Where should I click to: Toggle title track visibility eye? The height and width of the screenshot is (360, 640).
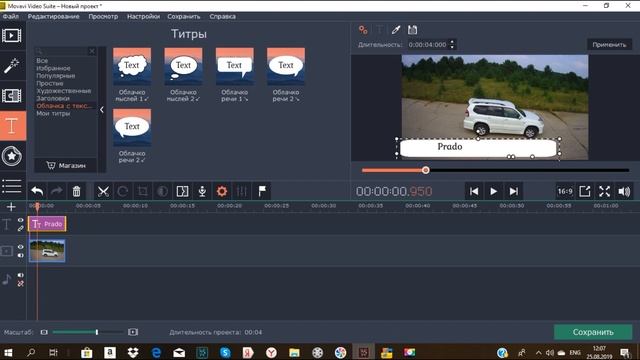tap(20, 220)
